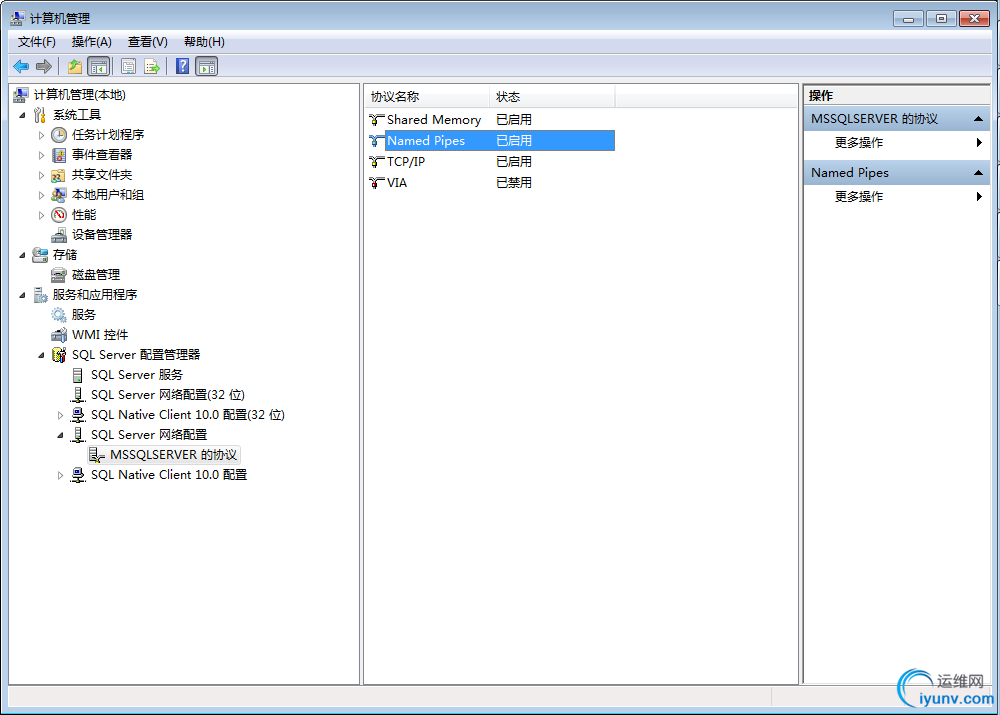Click the Shared Folders icon
Screen dimensions: 1000x715
coord(59,175)
